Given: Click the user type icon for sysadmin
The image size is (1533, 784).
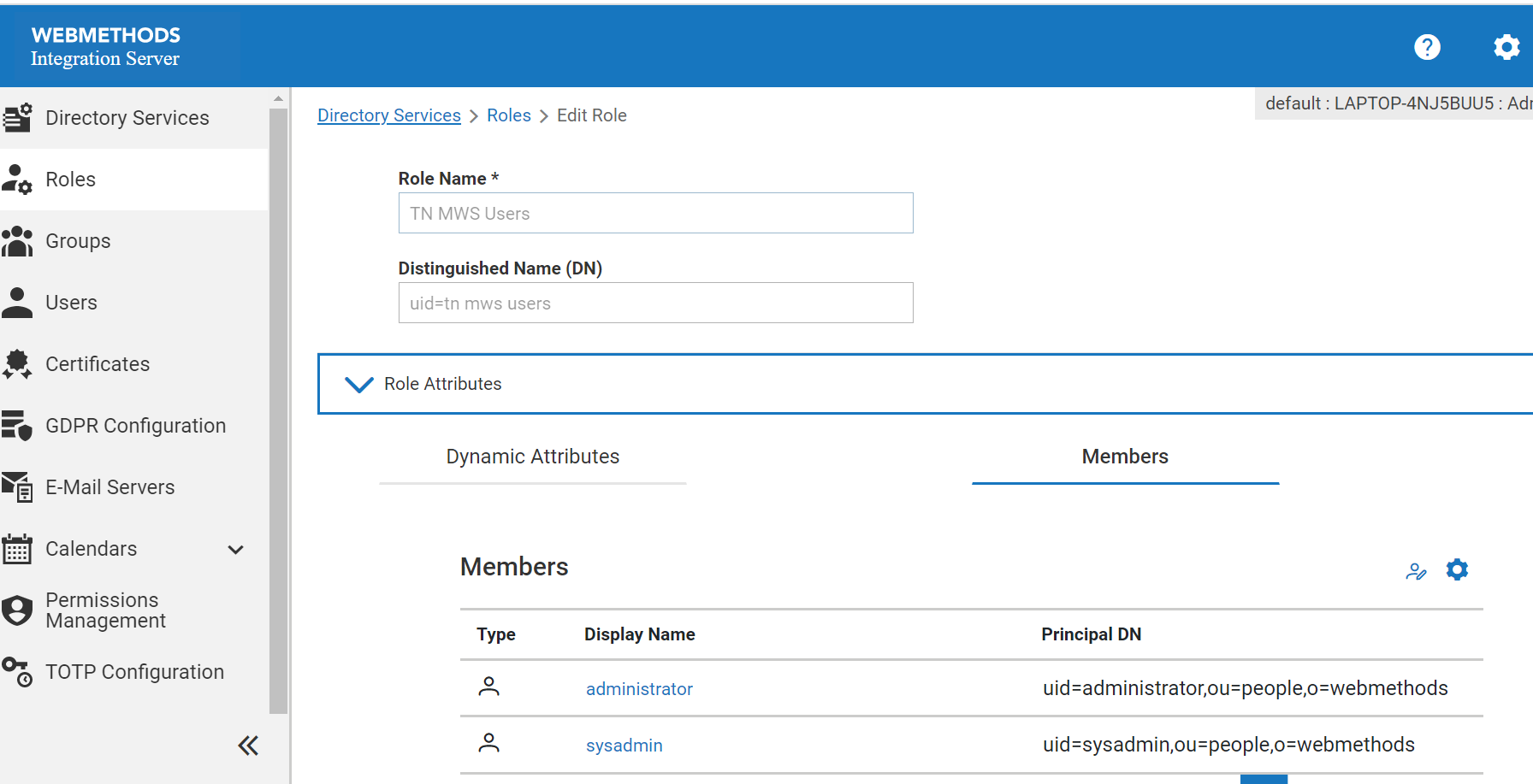Looking at the screenshot, I should point(489,743).
